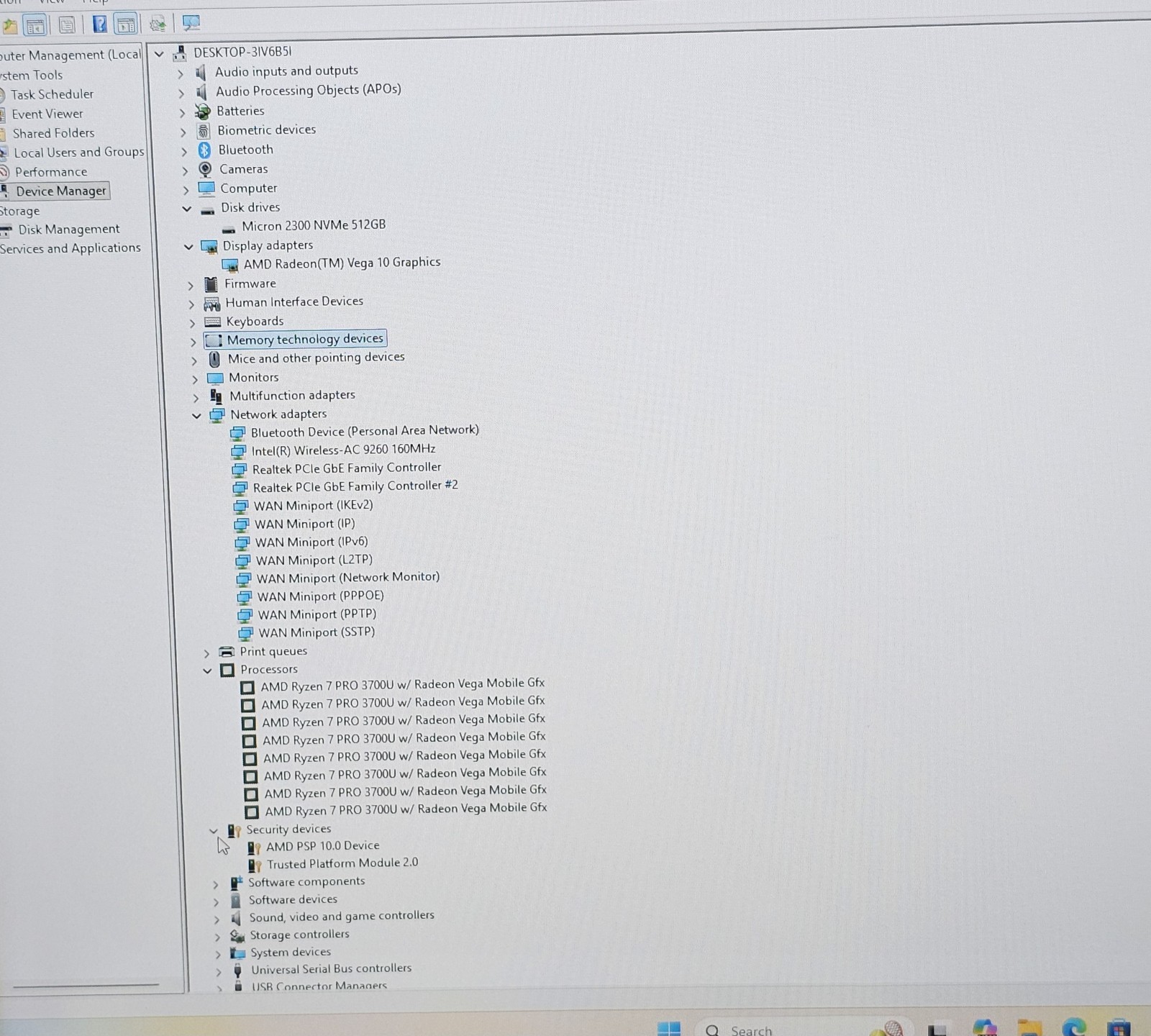Collapse the Disk drives category chevron

(x=187, y=209)
